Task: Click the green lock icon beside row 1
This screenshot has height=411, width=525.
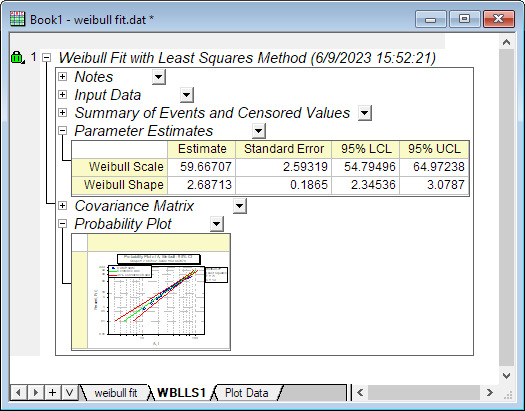Action: tap(17, 58)
